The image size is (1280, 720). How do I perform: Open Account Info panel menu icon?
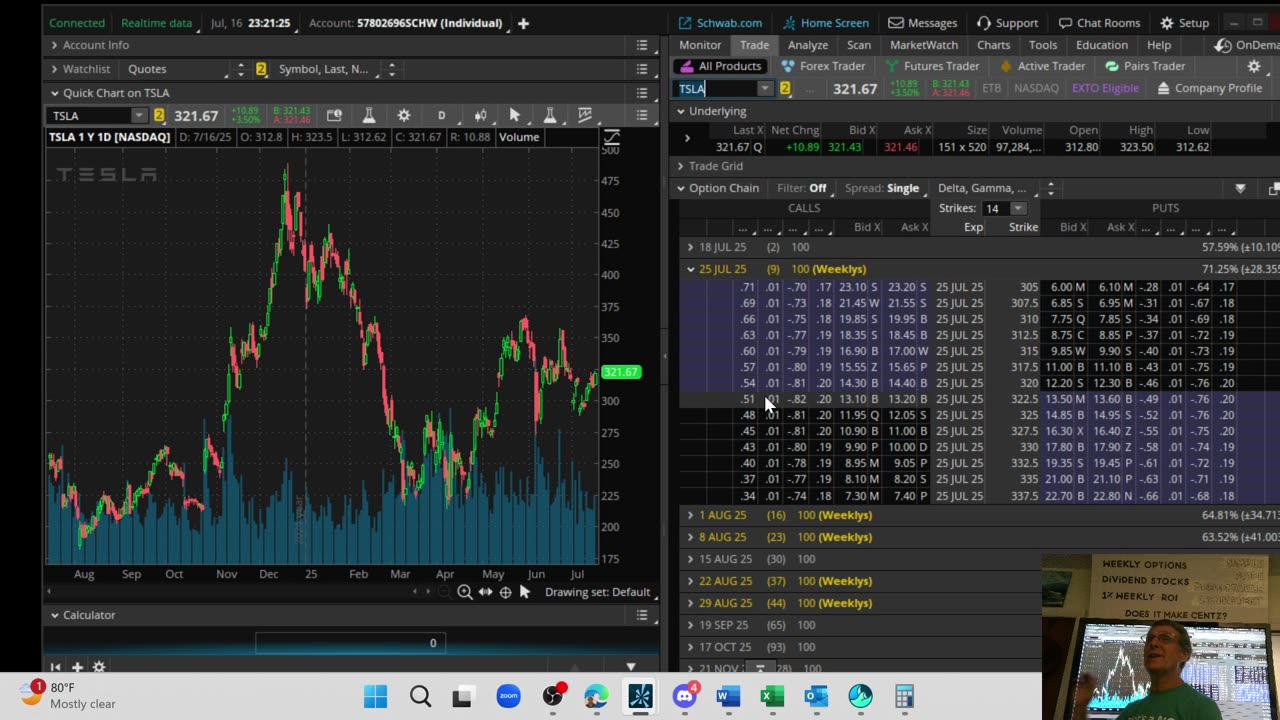(x=642, y=45)
